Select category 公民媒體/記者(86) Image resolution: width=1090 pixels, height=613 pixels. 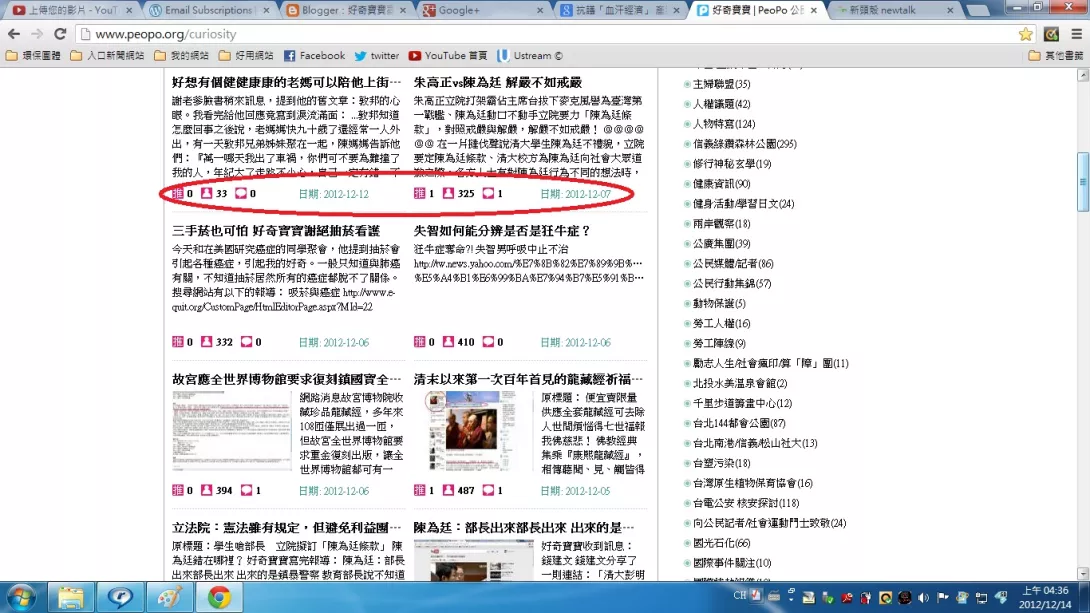pyautogui.click(x=733, y=264)
